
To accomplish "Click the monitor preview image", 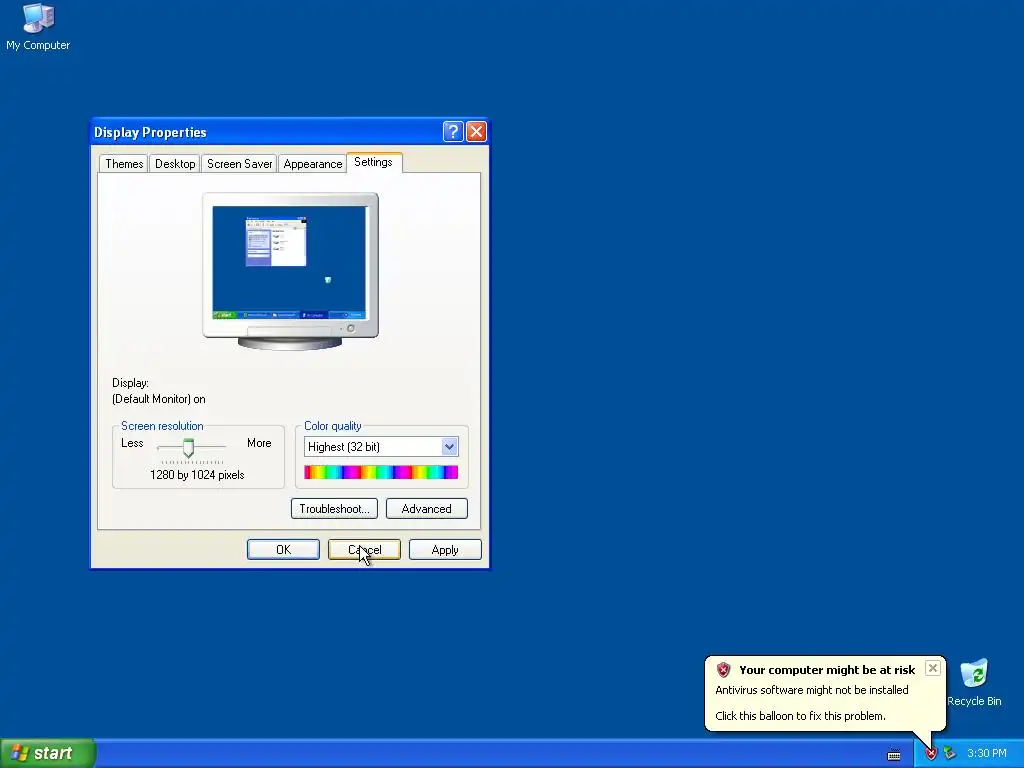I will (x=291, y=270).
